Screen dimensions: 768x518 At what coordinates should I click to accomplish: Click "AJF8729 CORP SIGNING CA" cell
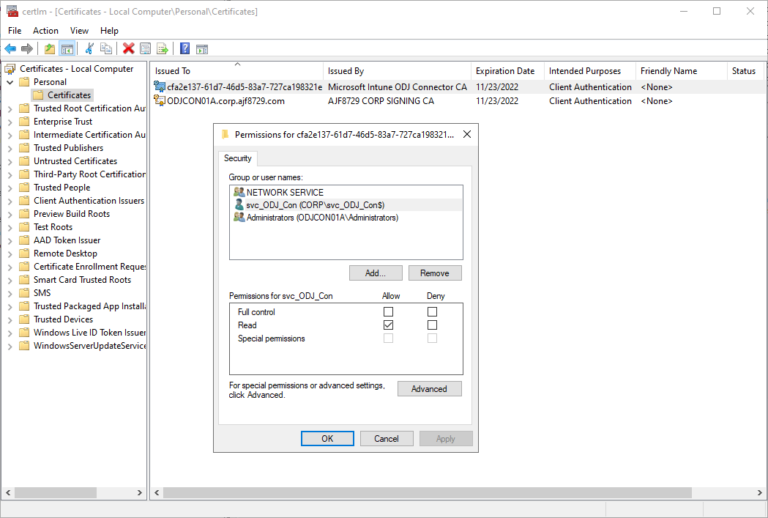(x=381, y=101)
